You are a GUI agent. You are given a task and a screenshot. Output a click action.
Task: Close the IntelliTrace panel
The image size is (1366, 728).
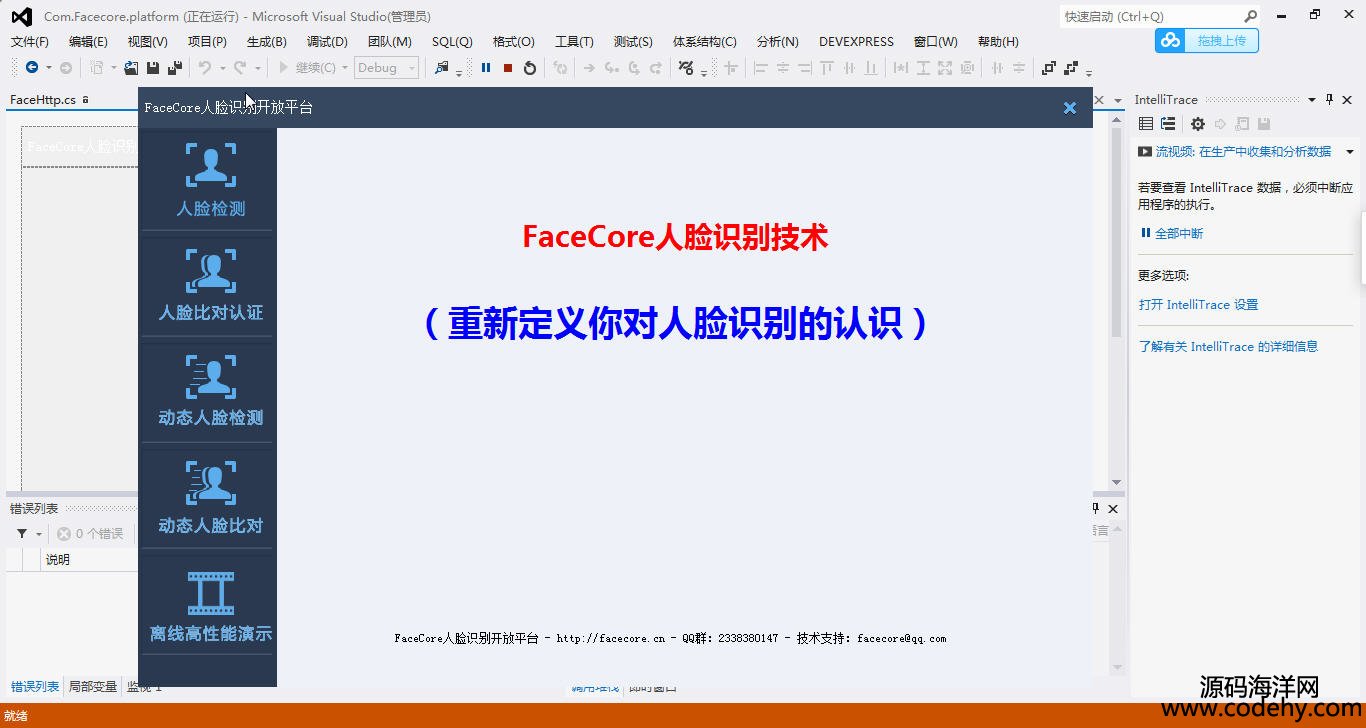coord(1349,100)
